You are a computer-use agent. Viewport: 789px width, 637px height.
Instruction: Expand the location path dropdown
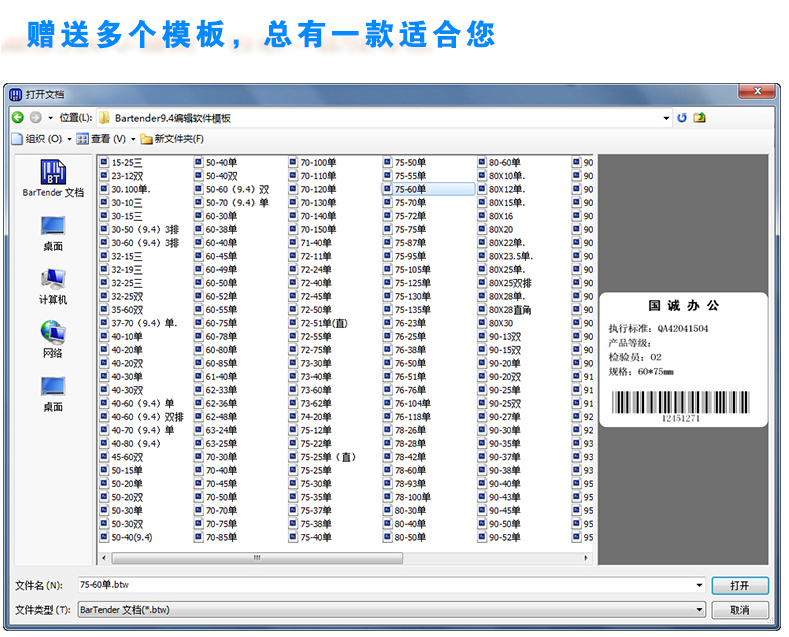click(666, 118)
